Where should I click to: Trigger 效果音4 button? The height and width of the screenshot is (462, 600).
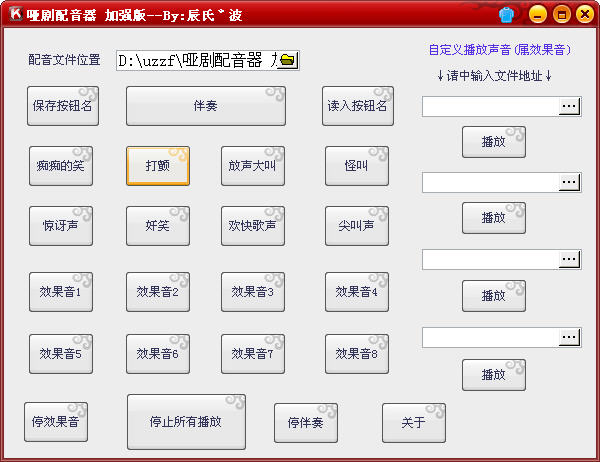click(x=357, y=292)
